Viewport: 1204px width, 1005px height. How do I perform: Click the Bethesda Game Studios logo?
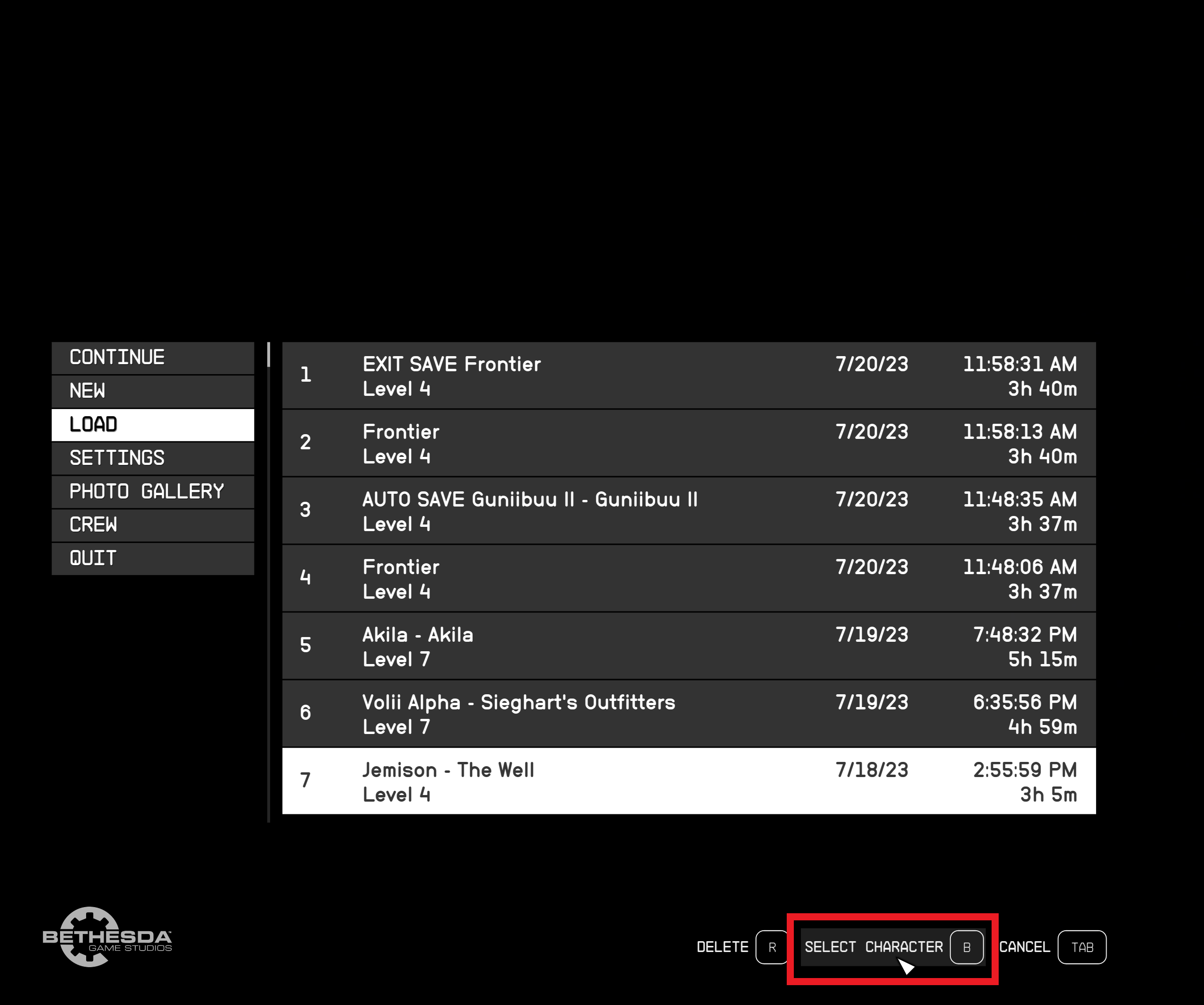(107, 937)
